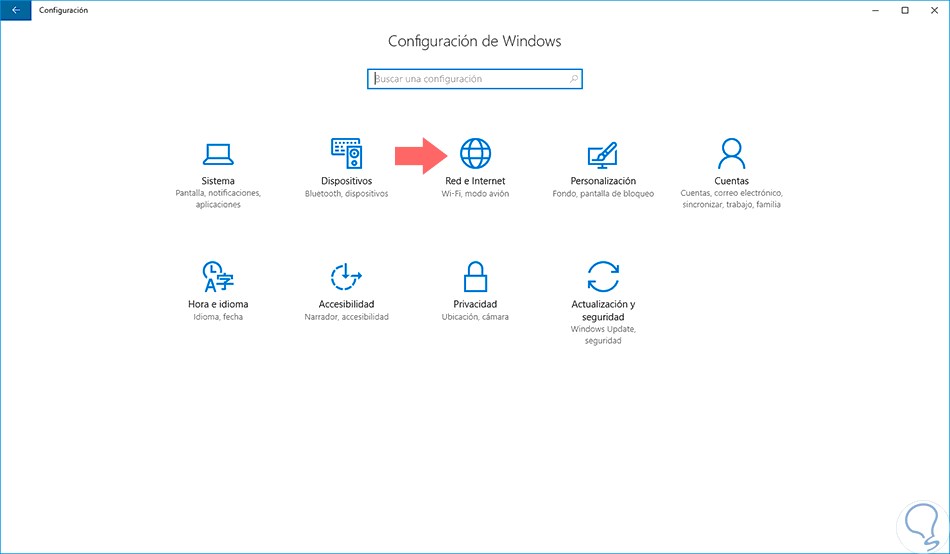Click the Actualización y seguridad label
The image size is (950, 554).
click(603, 310)
